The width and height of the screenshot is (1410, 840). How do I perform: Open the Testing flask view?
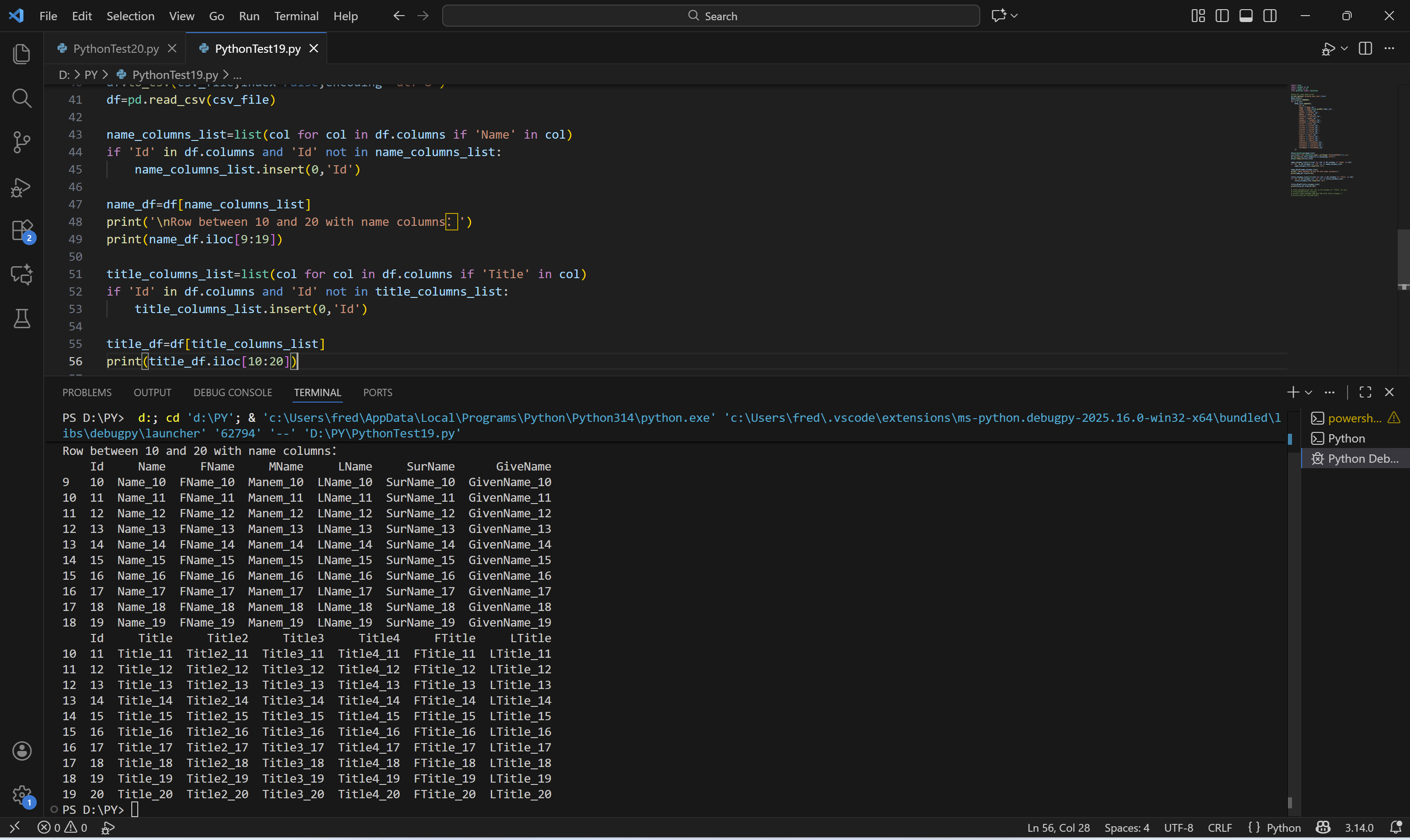(x=22, y=319)
